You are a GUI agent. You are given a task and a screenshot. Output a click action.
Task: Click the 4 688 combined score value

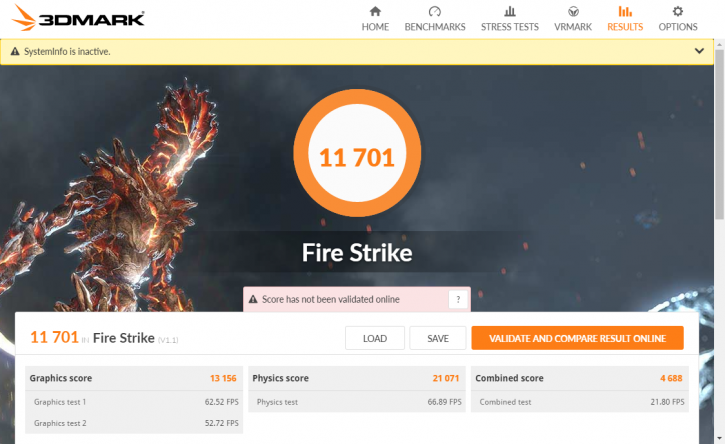pos(671,378)
